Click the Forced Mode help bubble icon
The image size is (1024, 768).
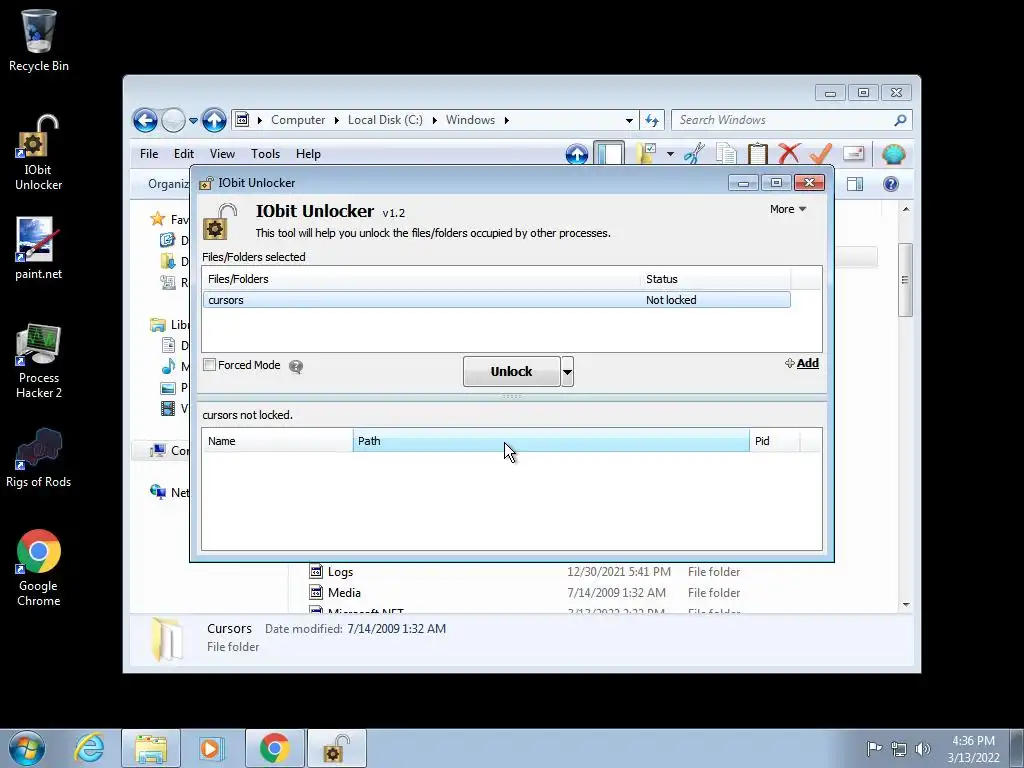pos(296,366)
